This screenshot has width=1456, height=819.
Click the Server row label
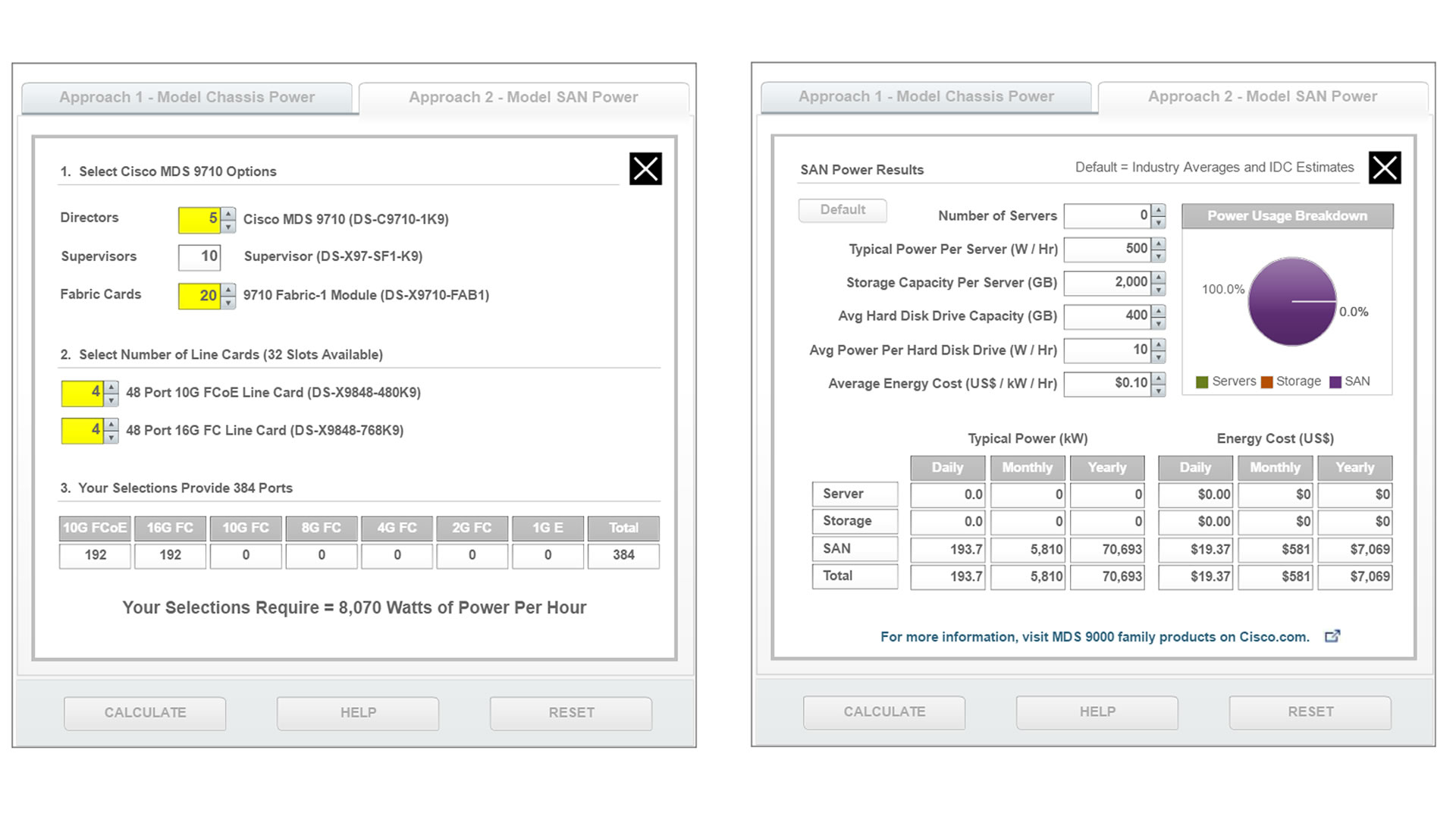pyautogui.click(x=855, y=494)
